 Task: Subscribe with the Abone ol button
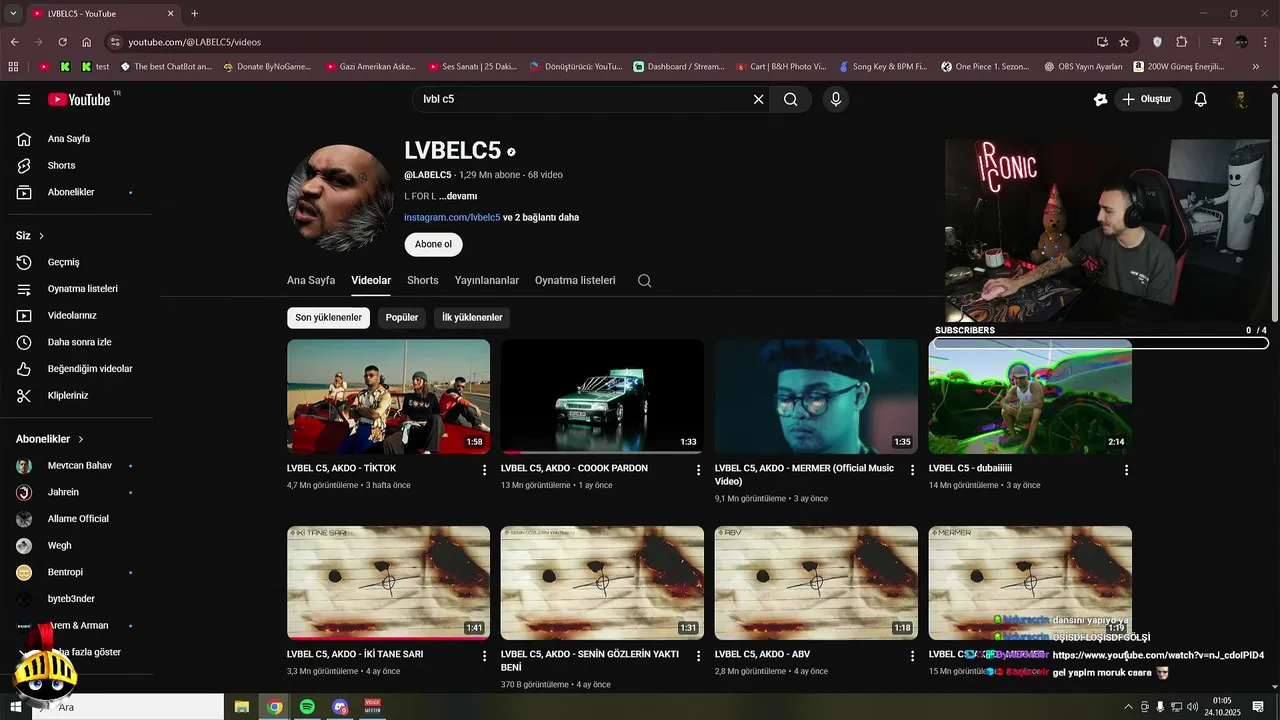(433, 244)
